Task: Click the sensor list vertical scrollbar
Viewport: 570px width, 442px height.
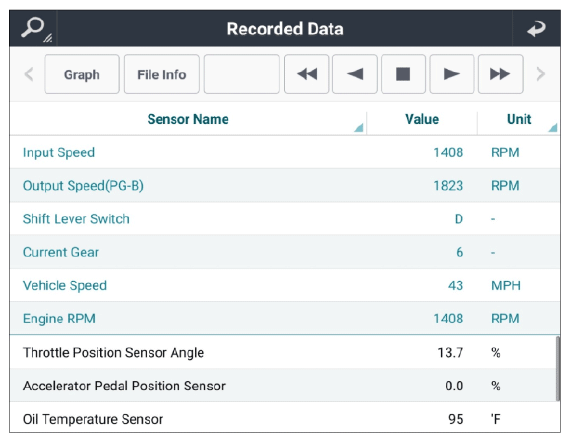Action: [x=558, y=369]
